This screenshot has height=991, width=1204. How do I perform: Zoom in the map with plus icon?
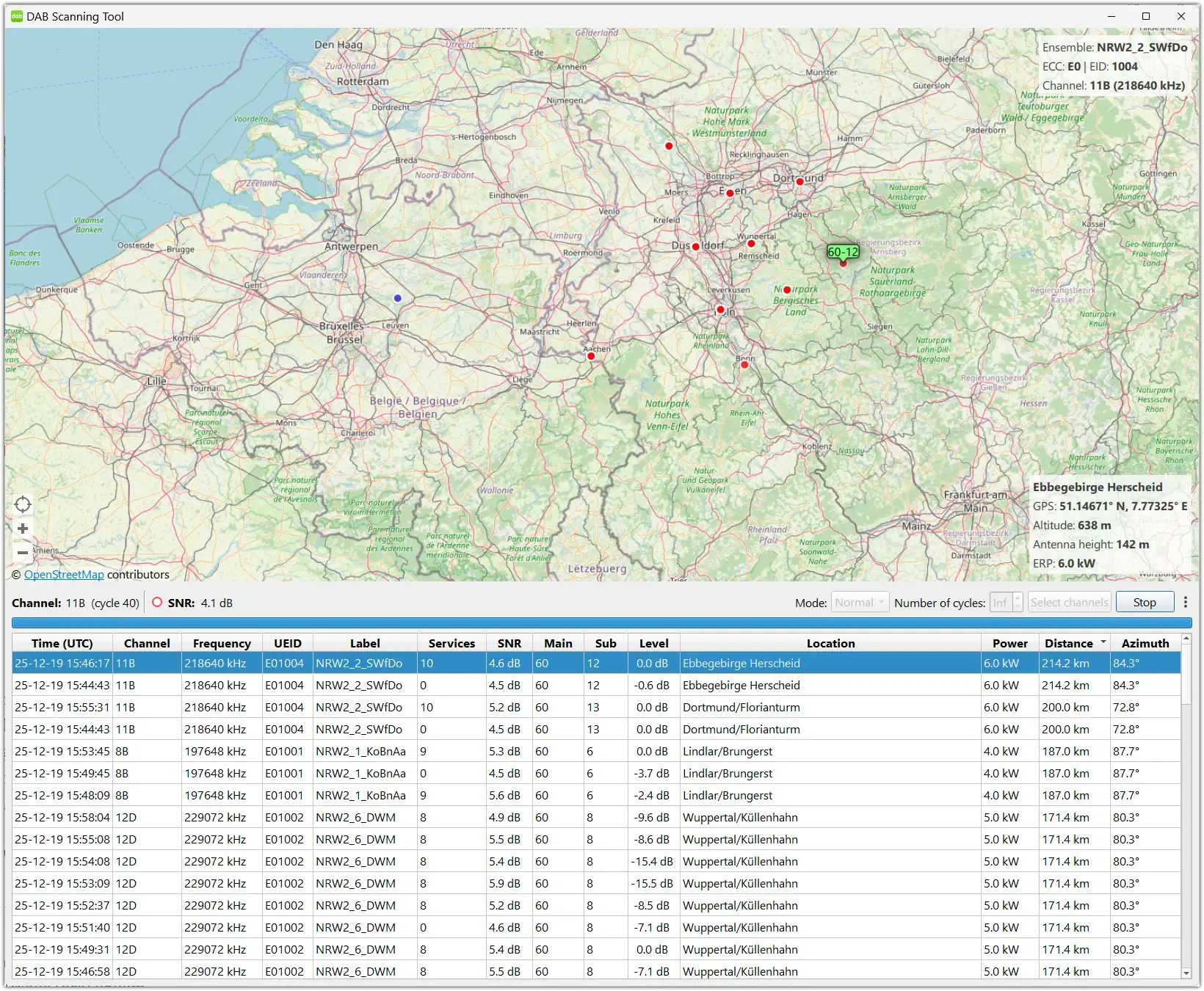coord(23,529)
